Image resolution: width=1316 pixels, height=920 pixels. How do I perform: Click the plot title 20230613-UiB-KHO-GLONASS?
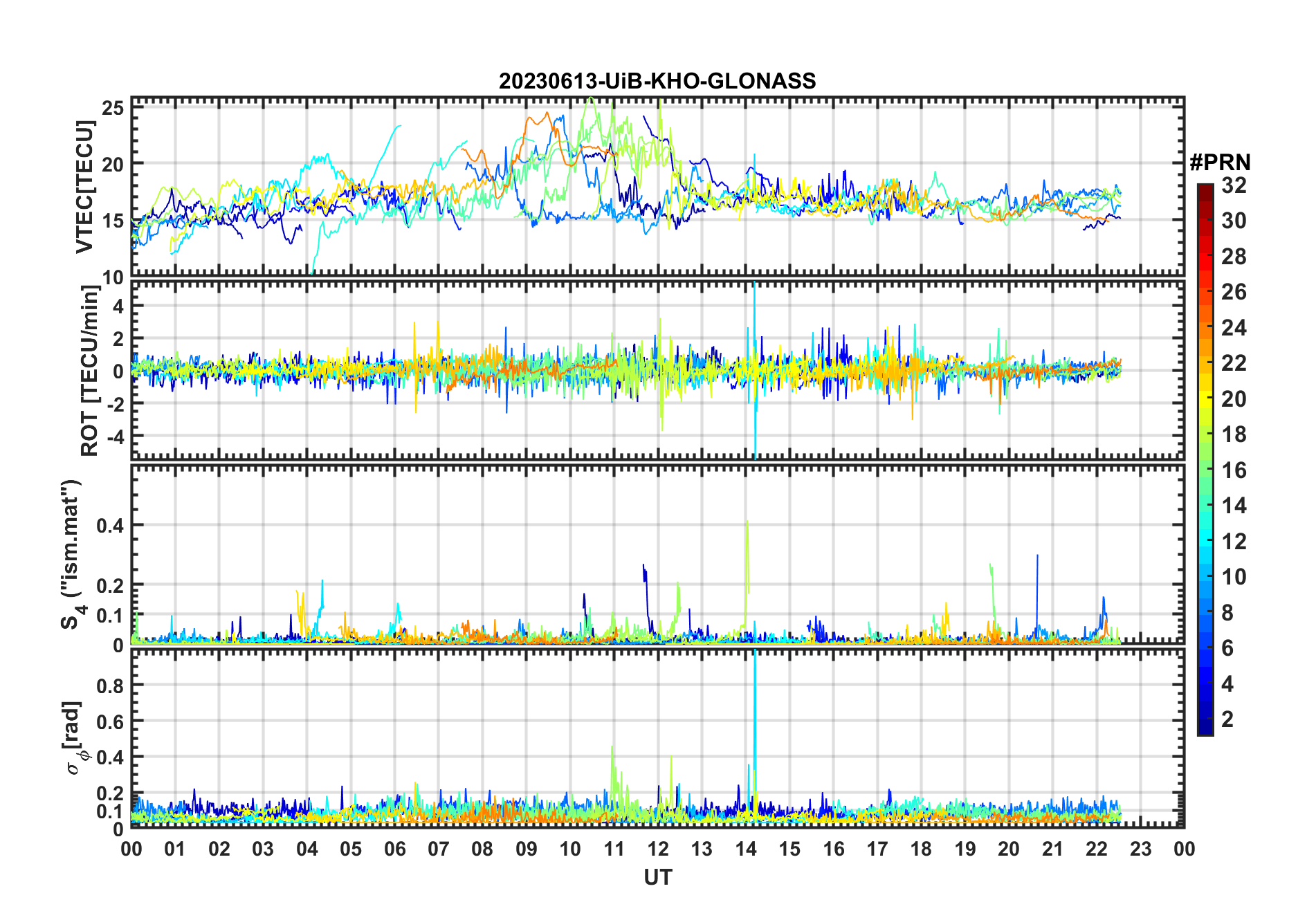[657, 81]
